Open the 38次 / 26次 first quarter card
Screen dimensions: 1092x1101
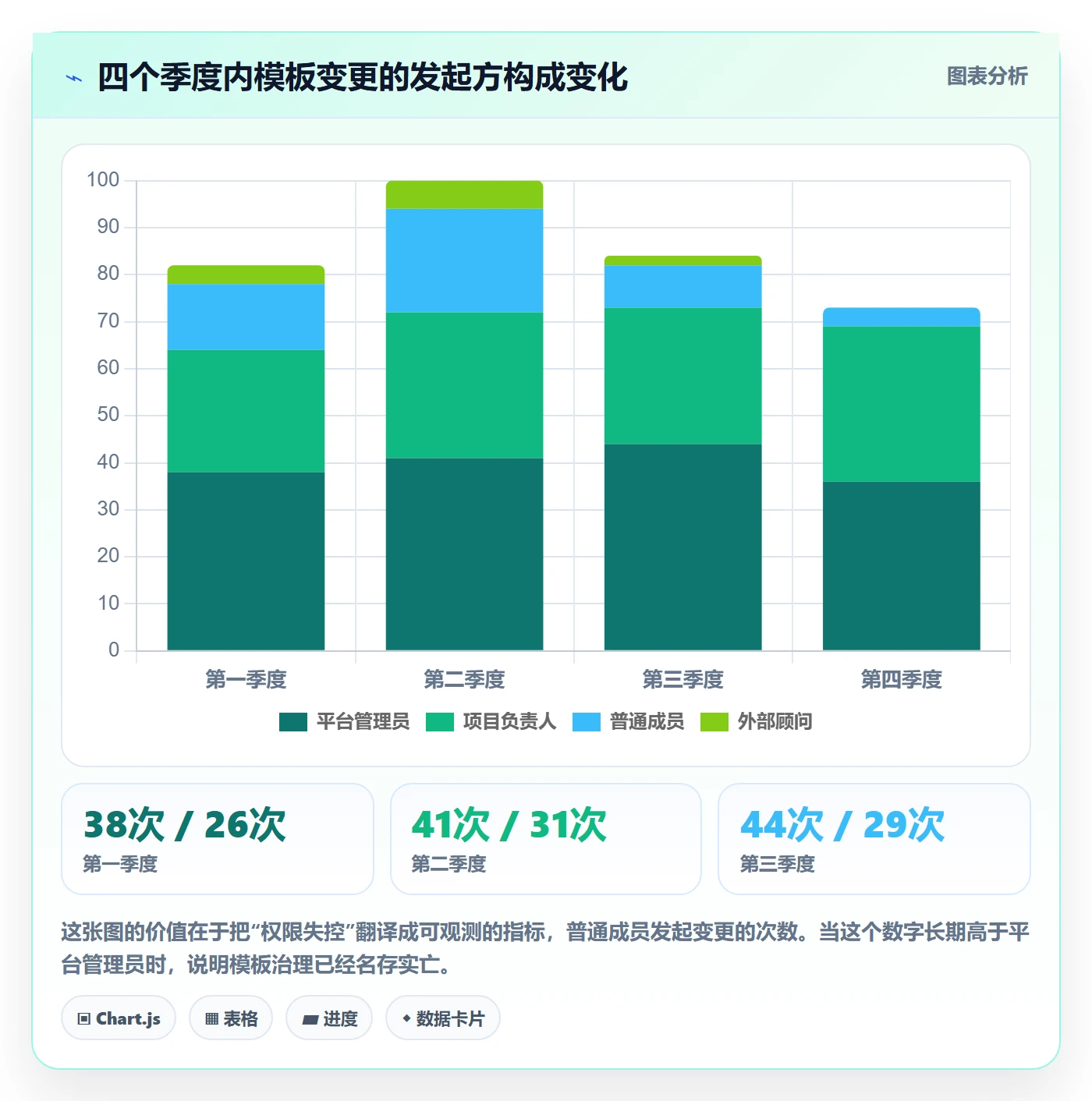[x=218, y=839]
